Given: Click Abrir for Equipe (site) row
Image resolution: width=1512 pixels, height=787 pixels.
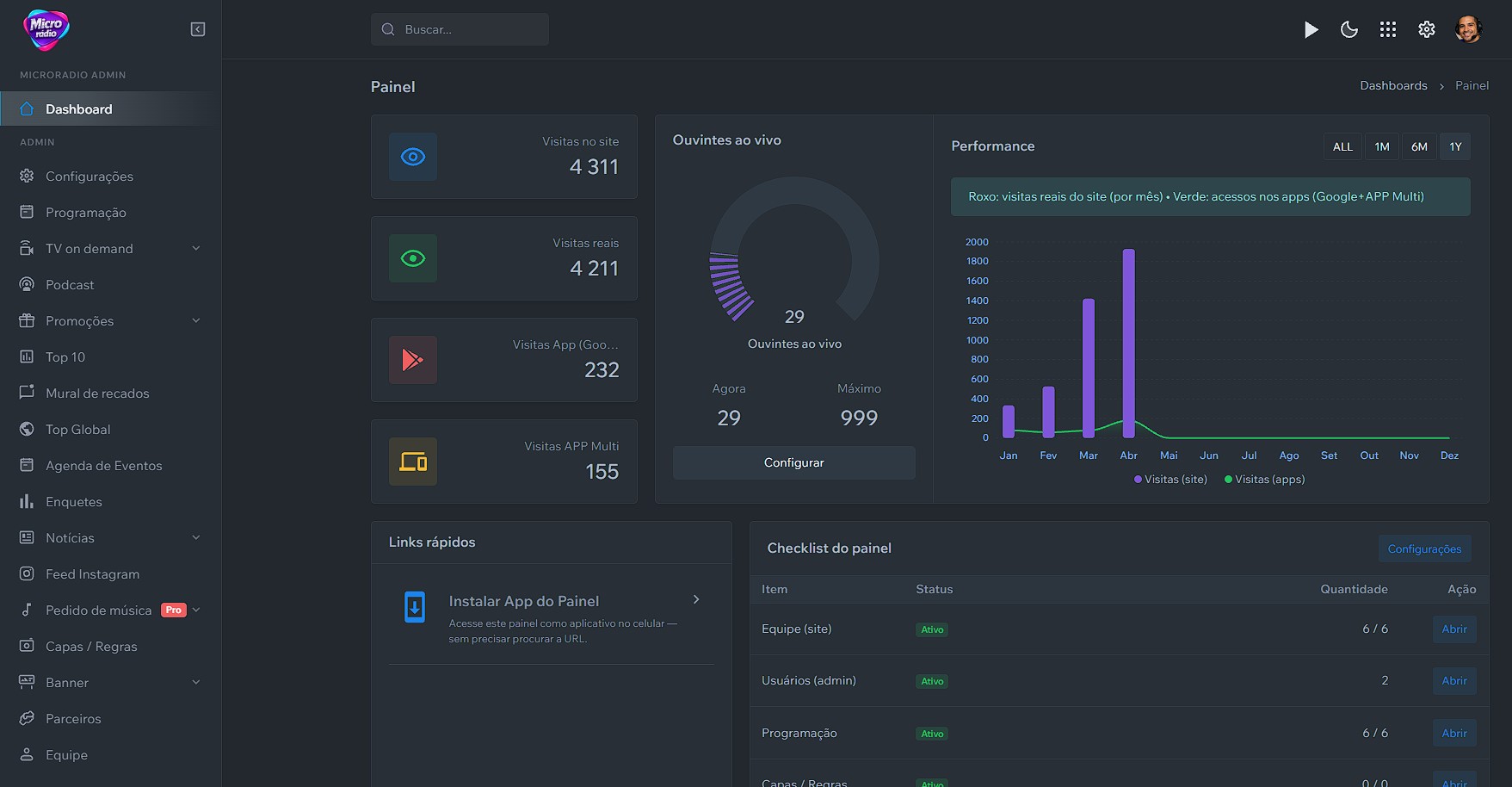Looking at the screenshot, I should 1454,629.
